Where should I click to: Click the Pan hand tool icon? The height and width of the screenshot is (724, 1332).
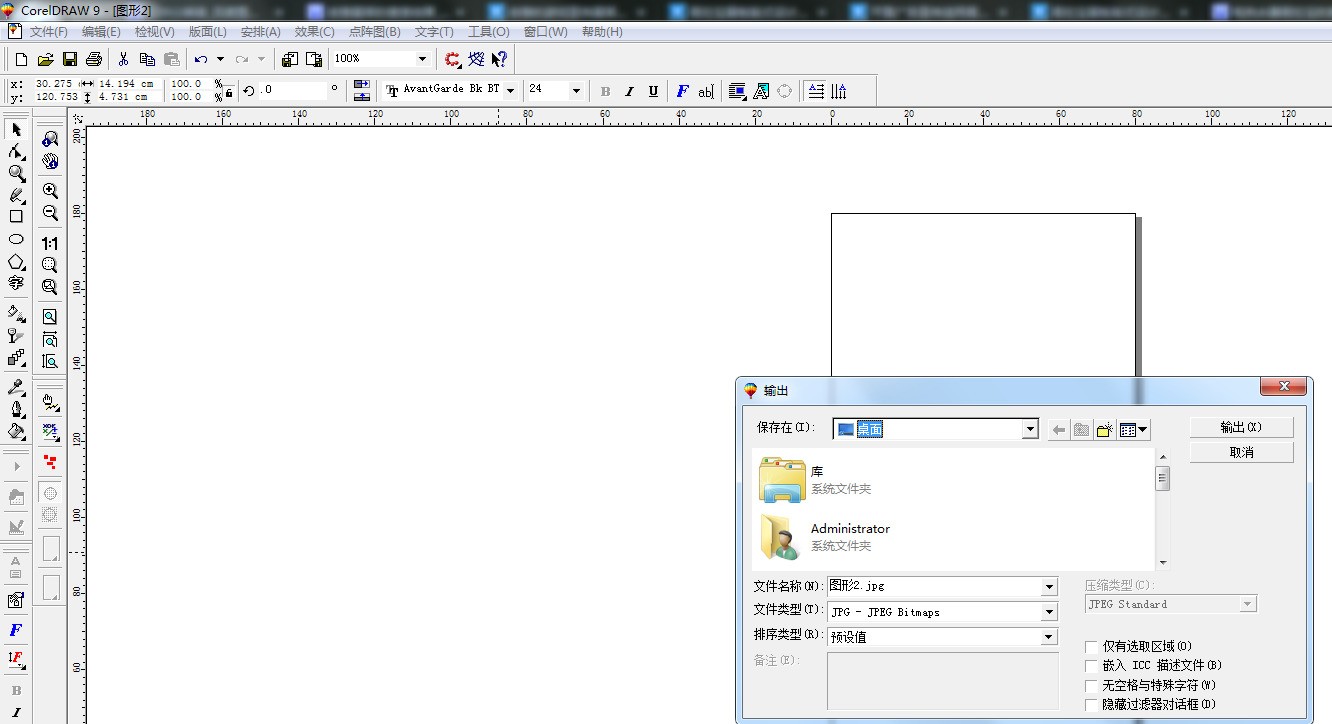click(x=49, y=161)
